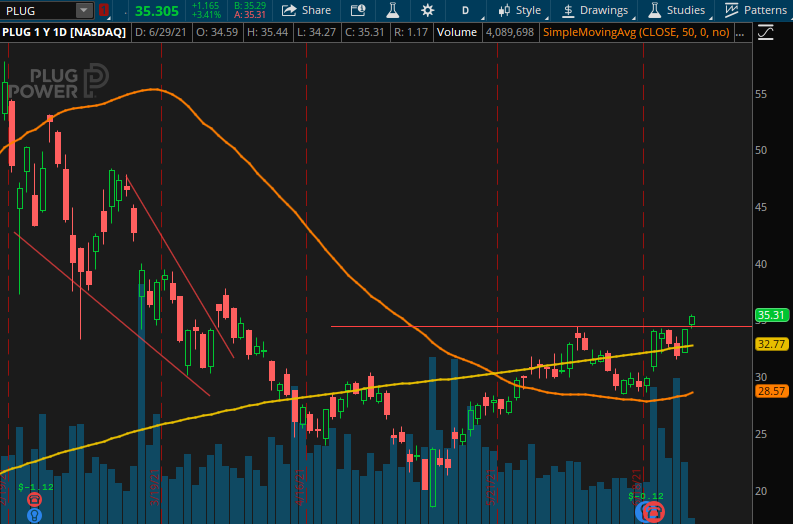Viewport: 793px width, 524px height.
Task: Click the 'SimpleMovingAvg (CLOSE, 50, 0, no)' label
Action: [636, 32]
